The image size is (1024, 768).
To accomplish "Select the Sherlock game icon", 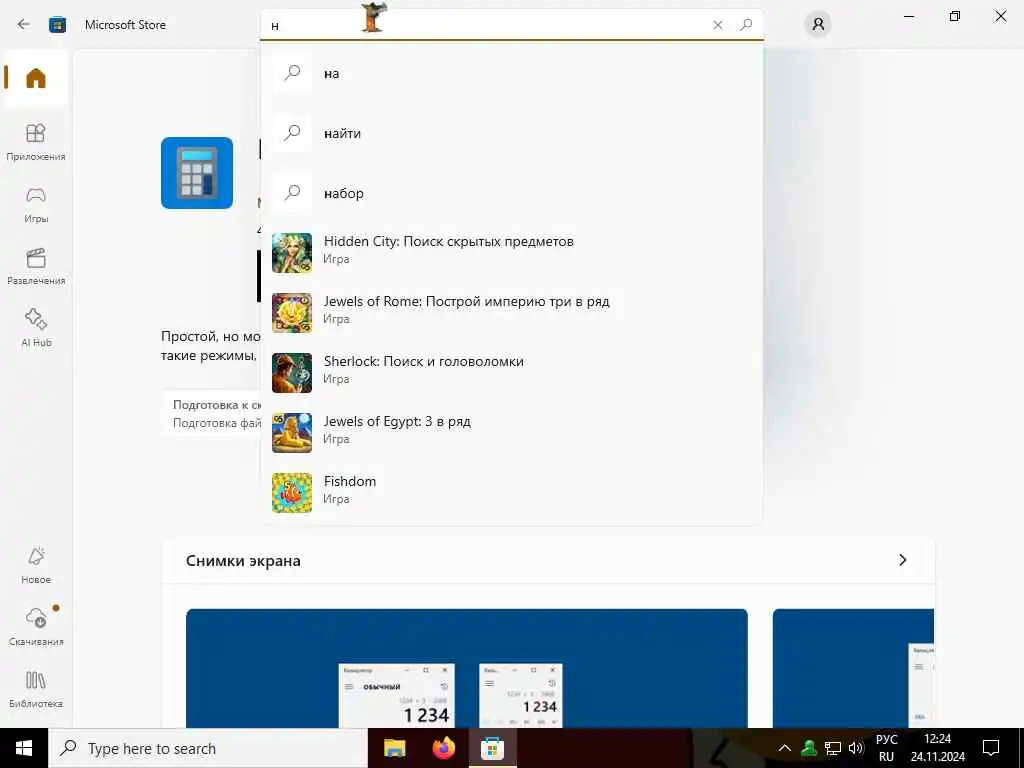I will (291, 373).
